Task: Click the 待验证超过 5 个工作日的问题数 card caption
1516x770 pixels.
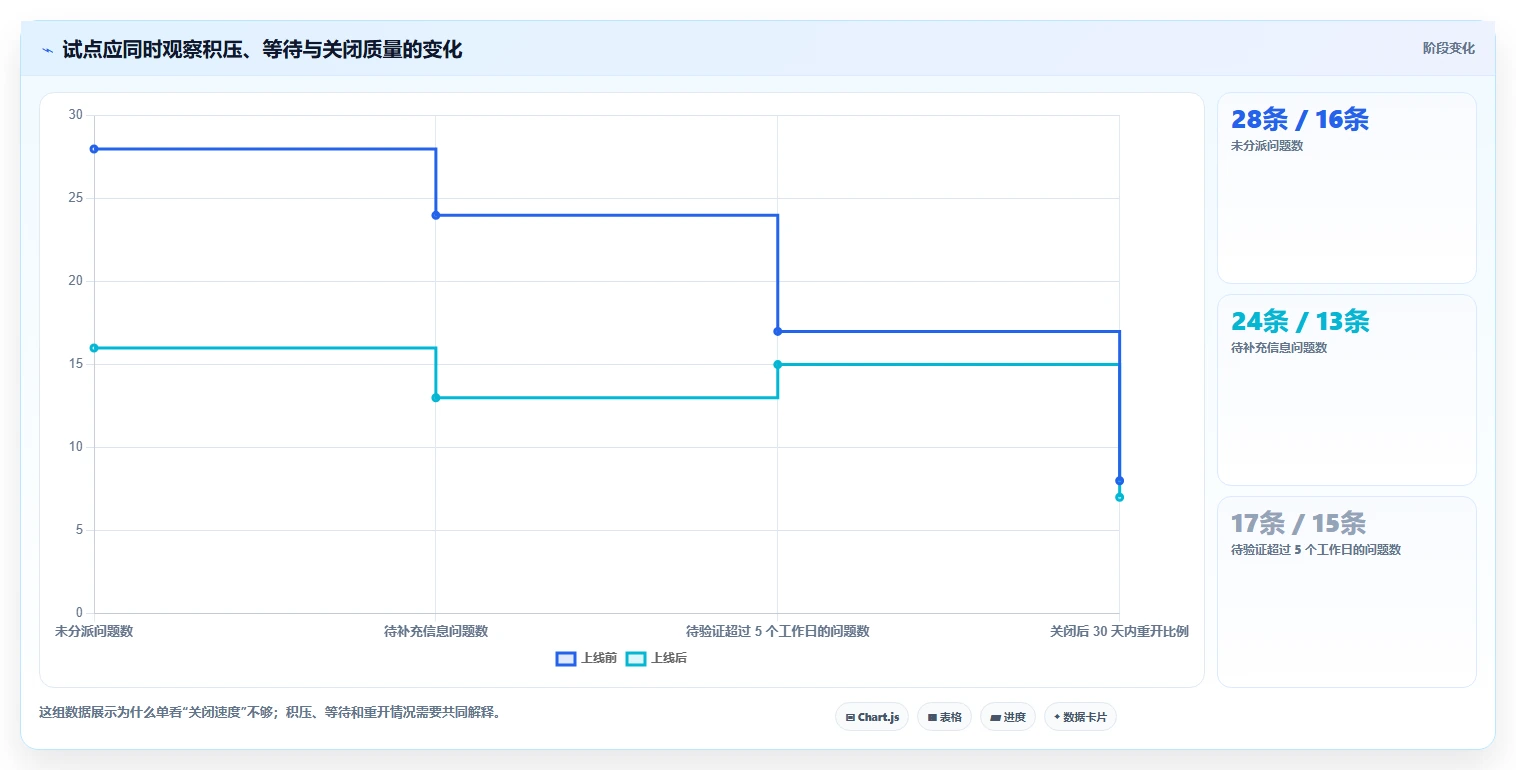Action: pyautogui.click(x=1316, y=550)
